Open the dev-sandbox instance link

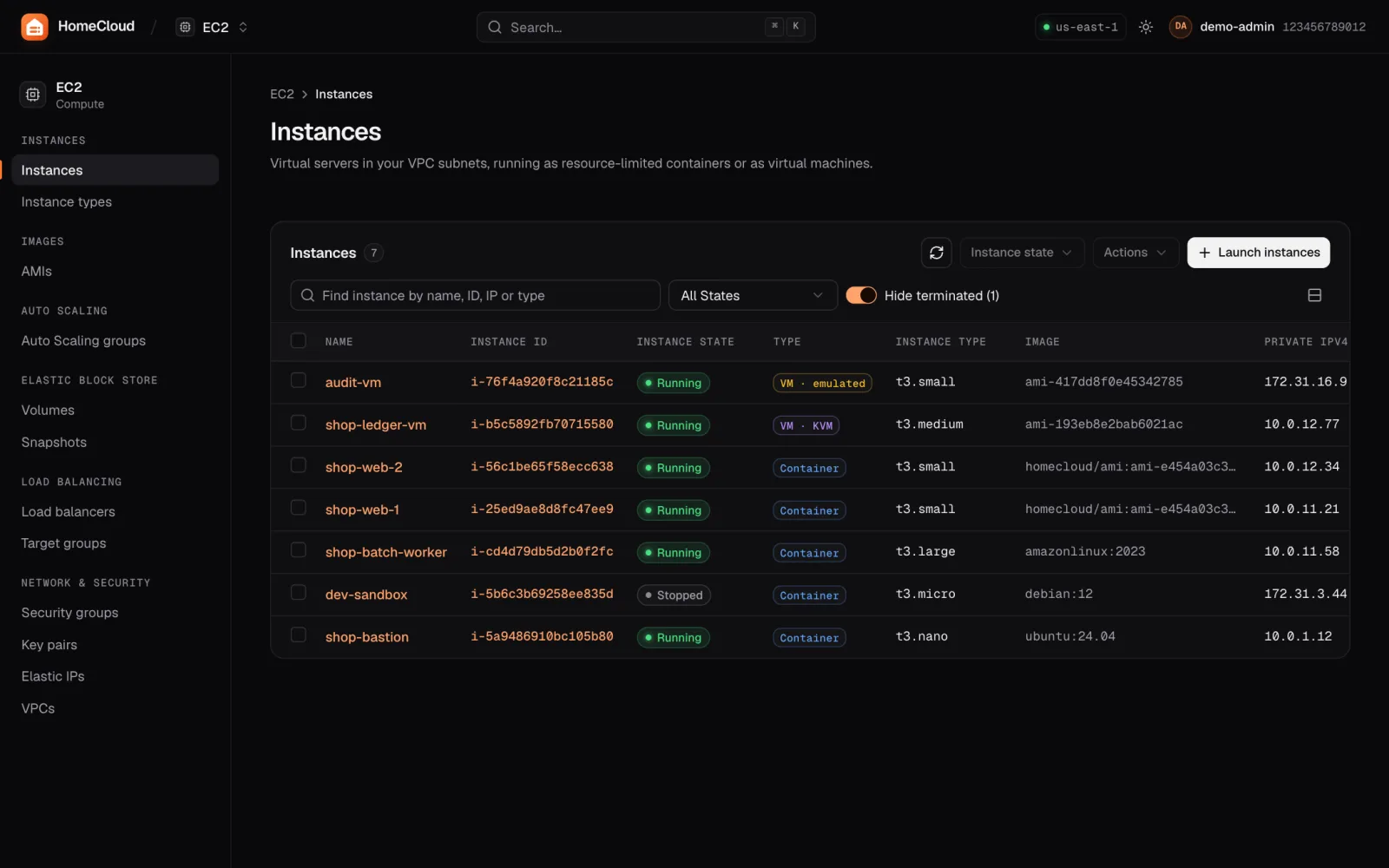pos(366,595)
